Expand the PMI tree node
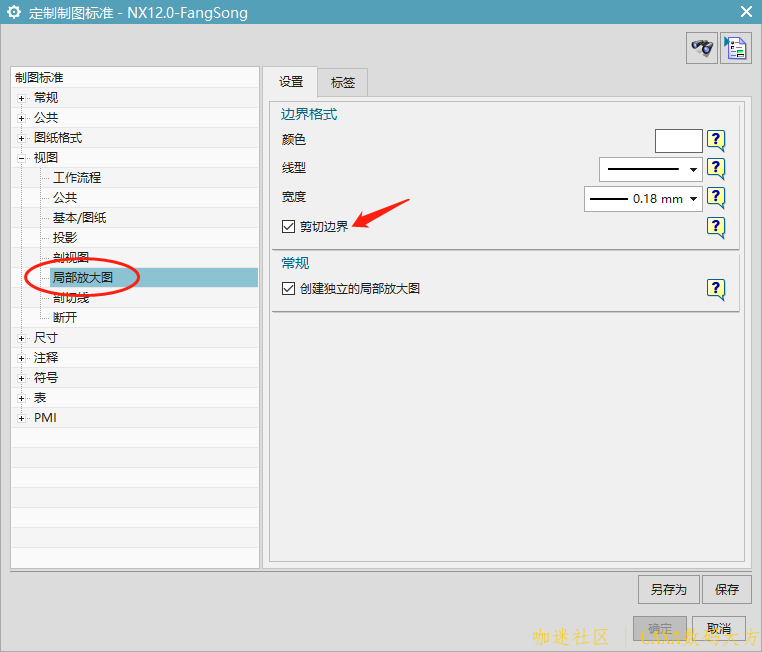Viewport: 762px width, 652px height. pyautogui.click(x=21, y=418)
